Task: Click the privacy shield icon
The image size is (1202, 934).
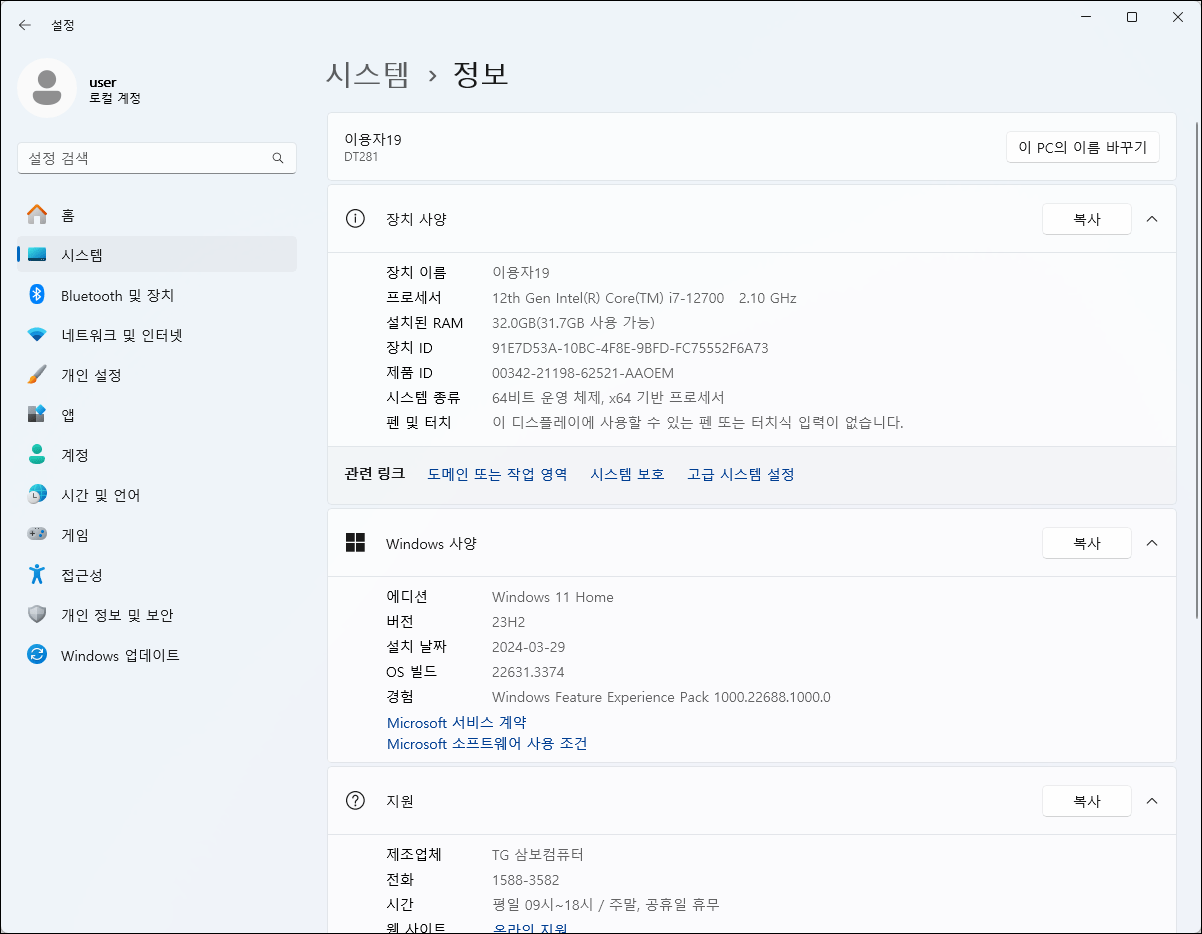Action: (37, 615)
